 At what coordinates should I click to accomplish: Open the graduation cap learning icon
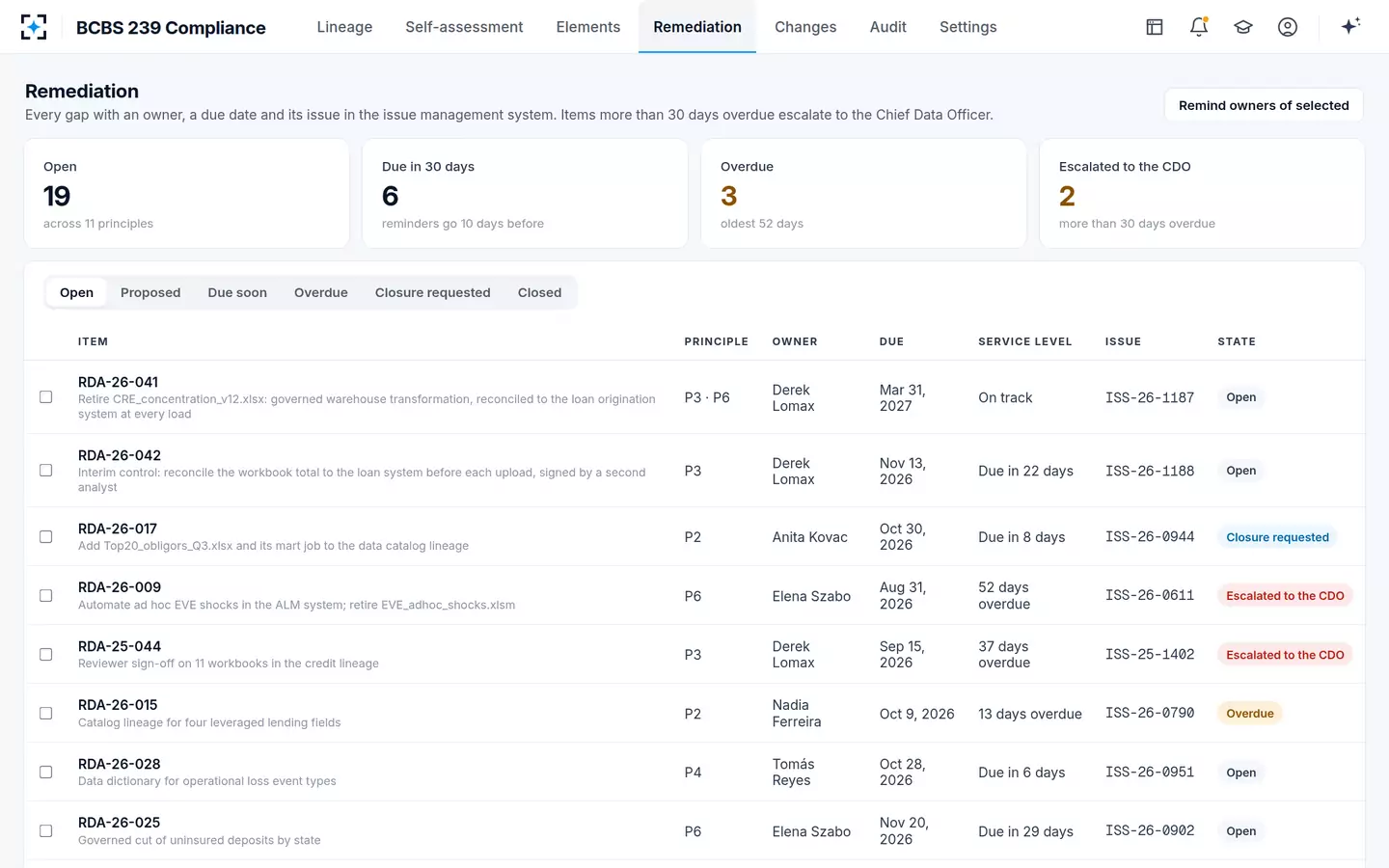click(x=1243, y=27)
